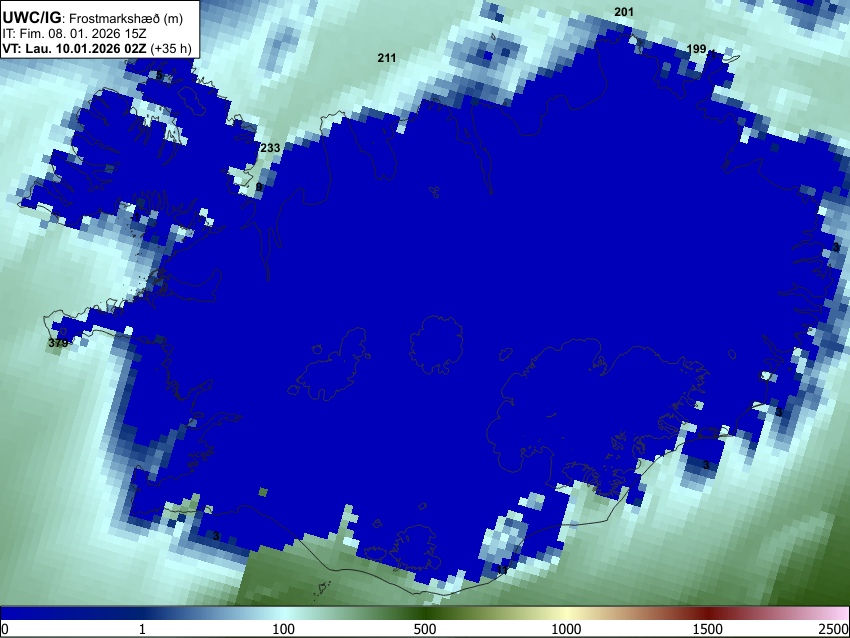The width and height of the screenshot is (850, 638).
Task: Click the "0" label on the color scale
Action: [5, 629]
